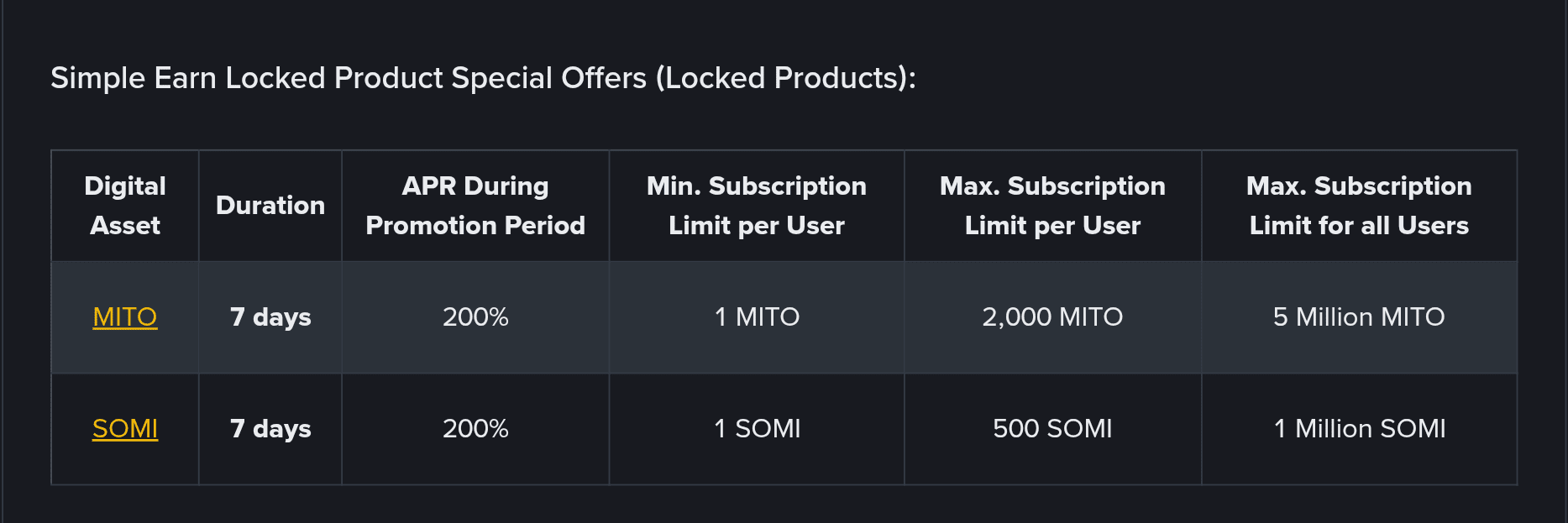Click the 1 SOMI minimum subscription cell

tap(757, 429)
